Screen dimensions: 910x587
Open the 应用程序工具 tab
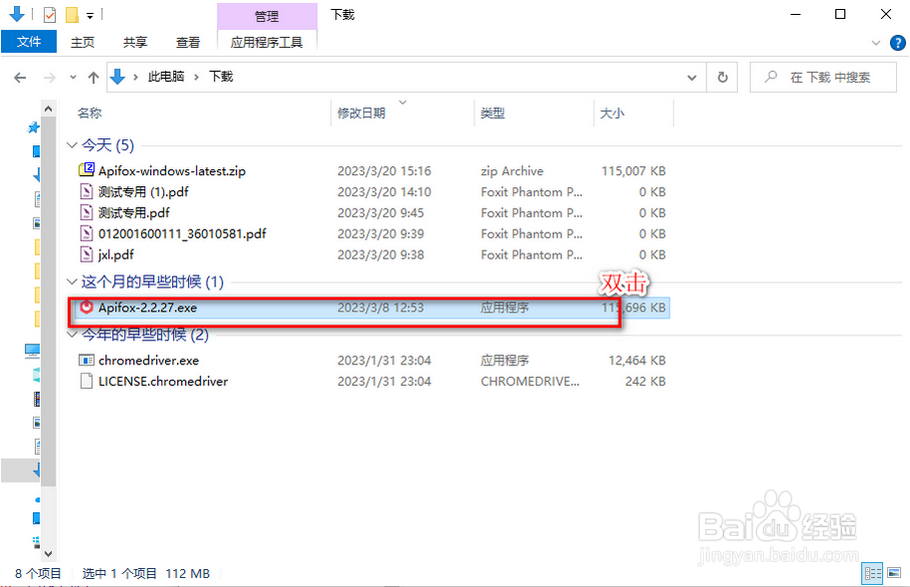pyautogui.click(x=266, y=42)
